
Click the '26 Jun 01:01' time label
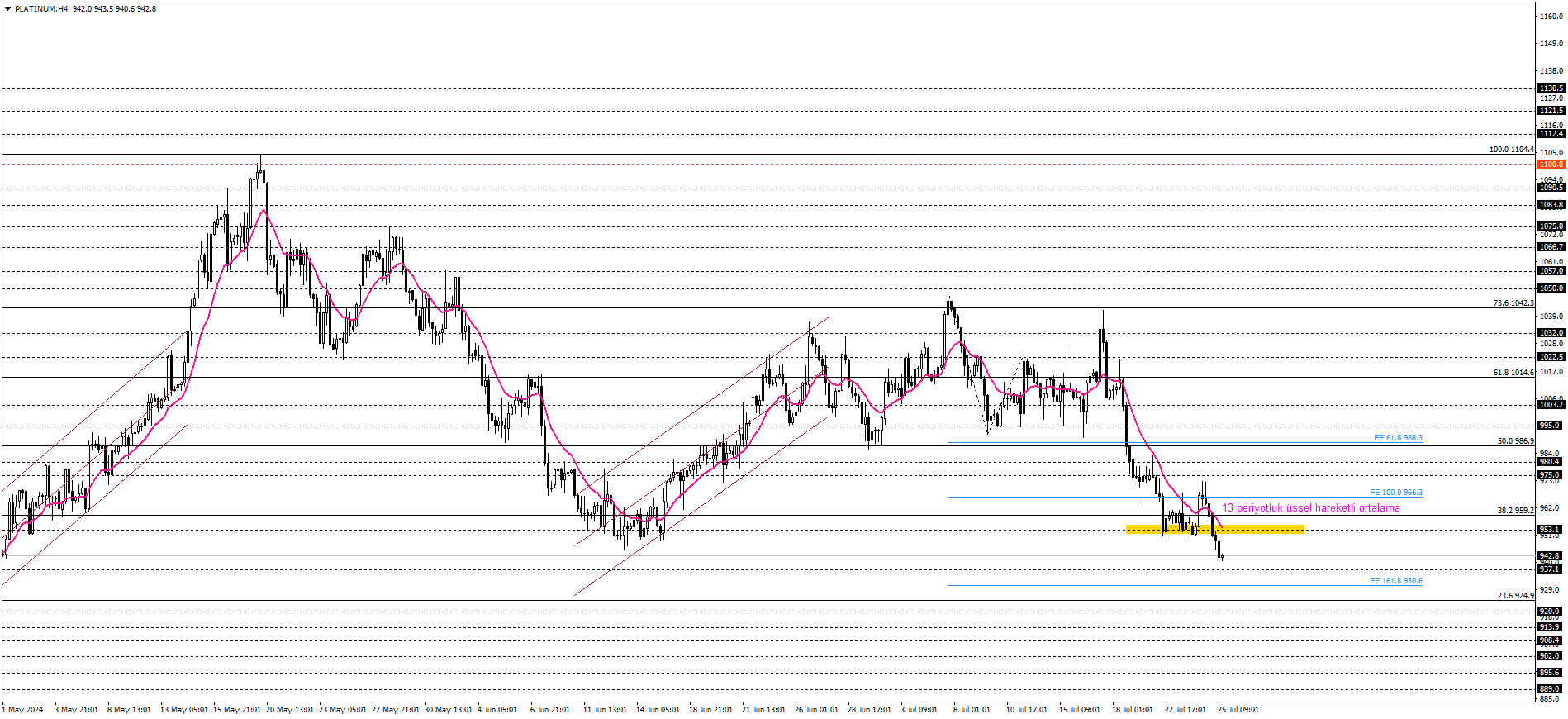(817, 710)
